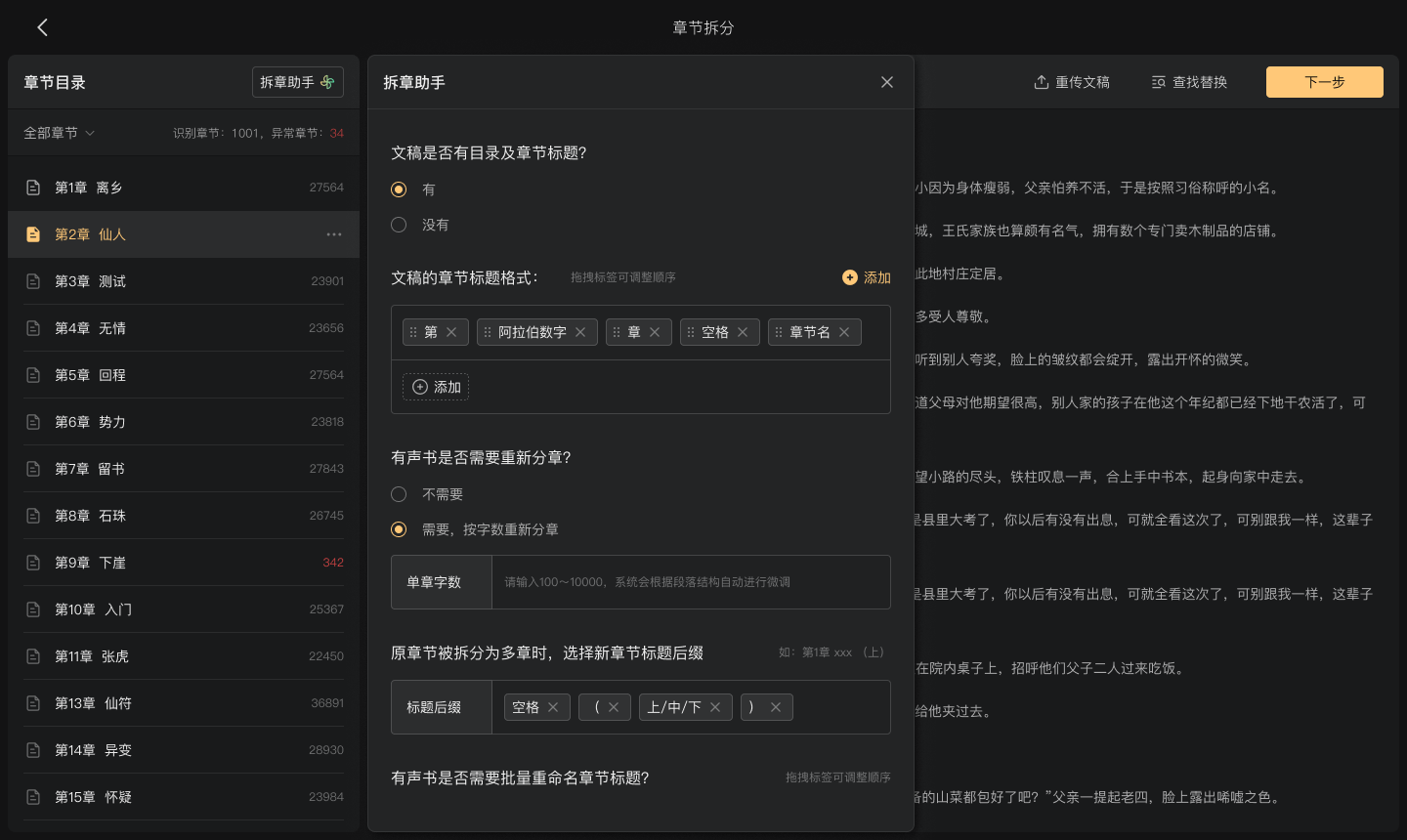This screenshot has height=840, width=1407.
Task: Select radio option 没有
Action: (x=399, y=225)
